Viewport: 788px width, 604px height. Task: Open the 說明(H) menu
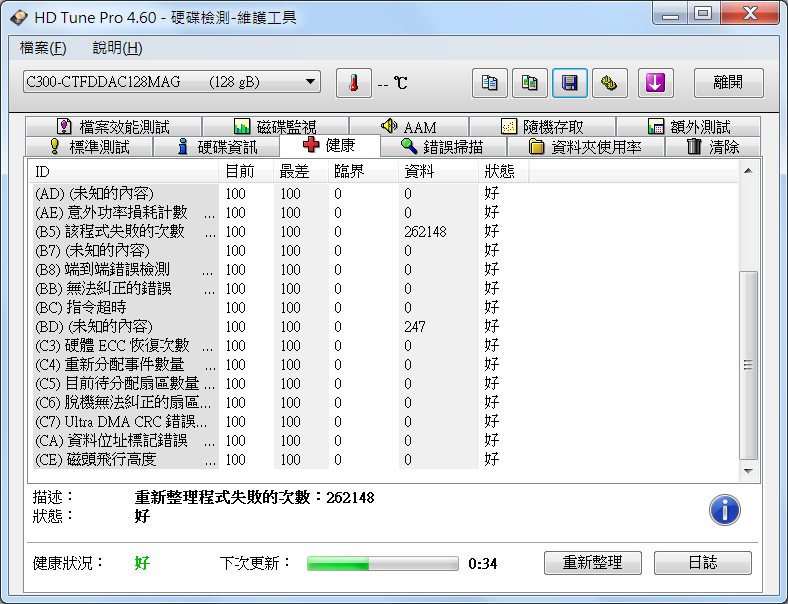(x=118, y=48)
